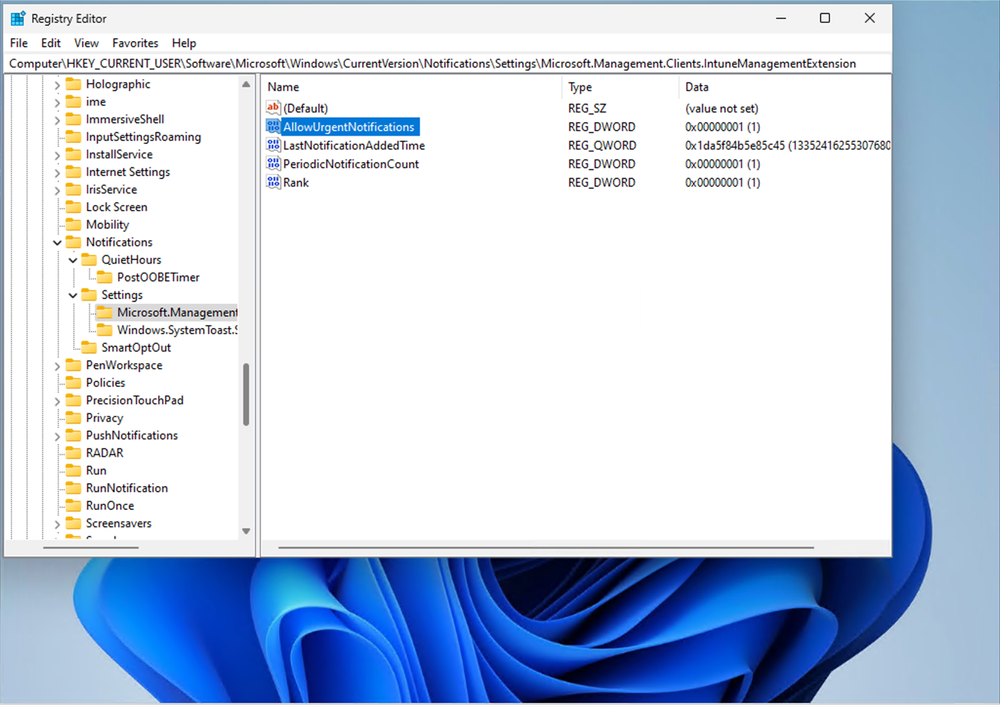This screenshot has height=707, width=1000.
Task: Open the File menu
Action: click(x=18, y=43)
